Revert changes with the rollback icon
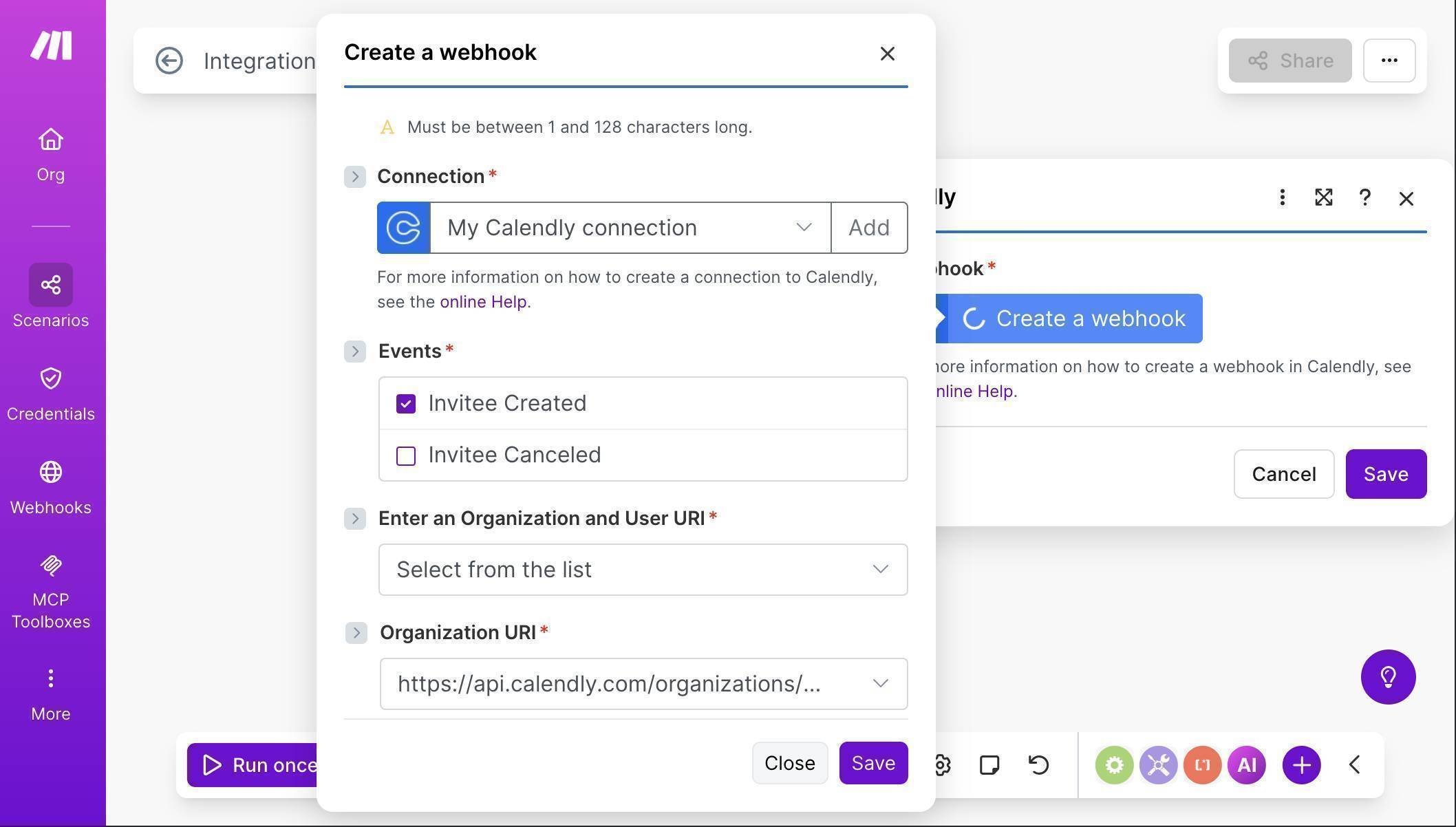Viewport: 1456px width, 827px height. coord(1038,764)
